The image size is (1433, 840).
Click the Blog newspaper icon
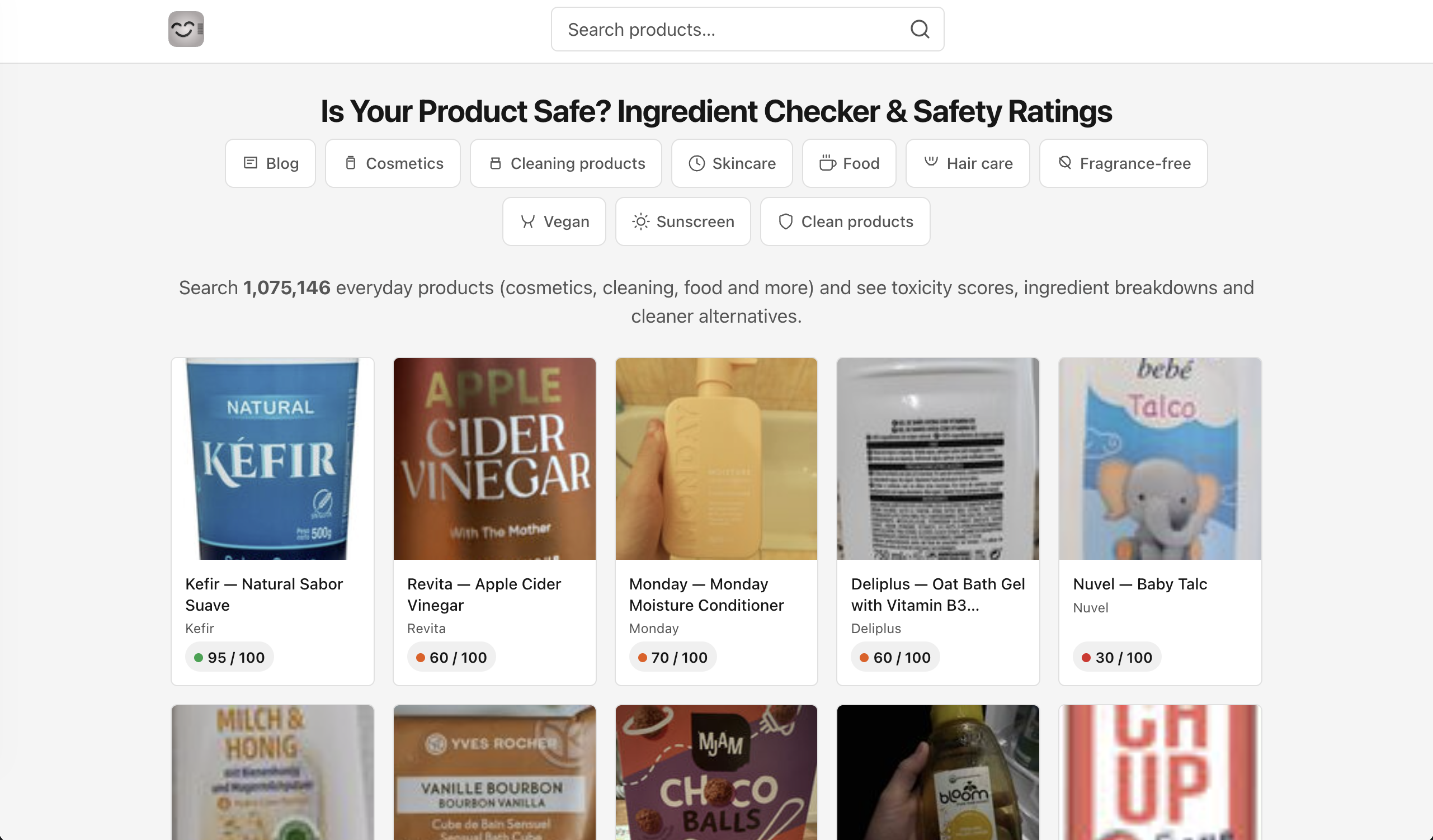coord(250,163)
